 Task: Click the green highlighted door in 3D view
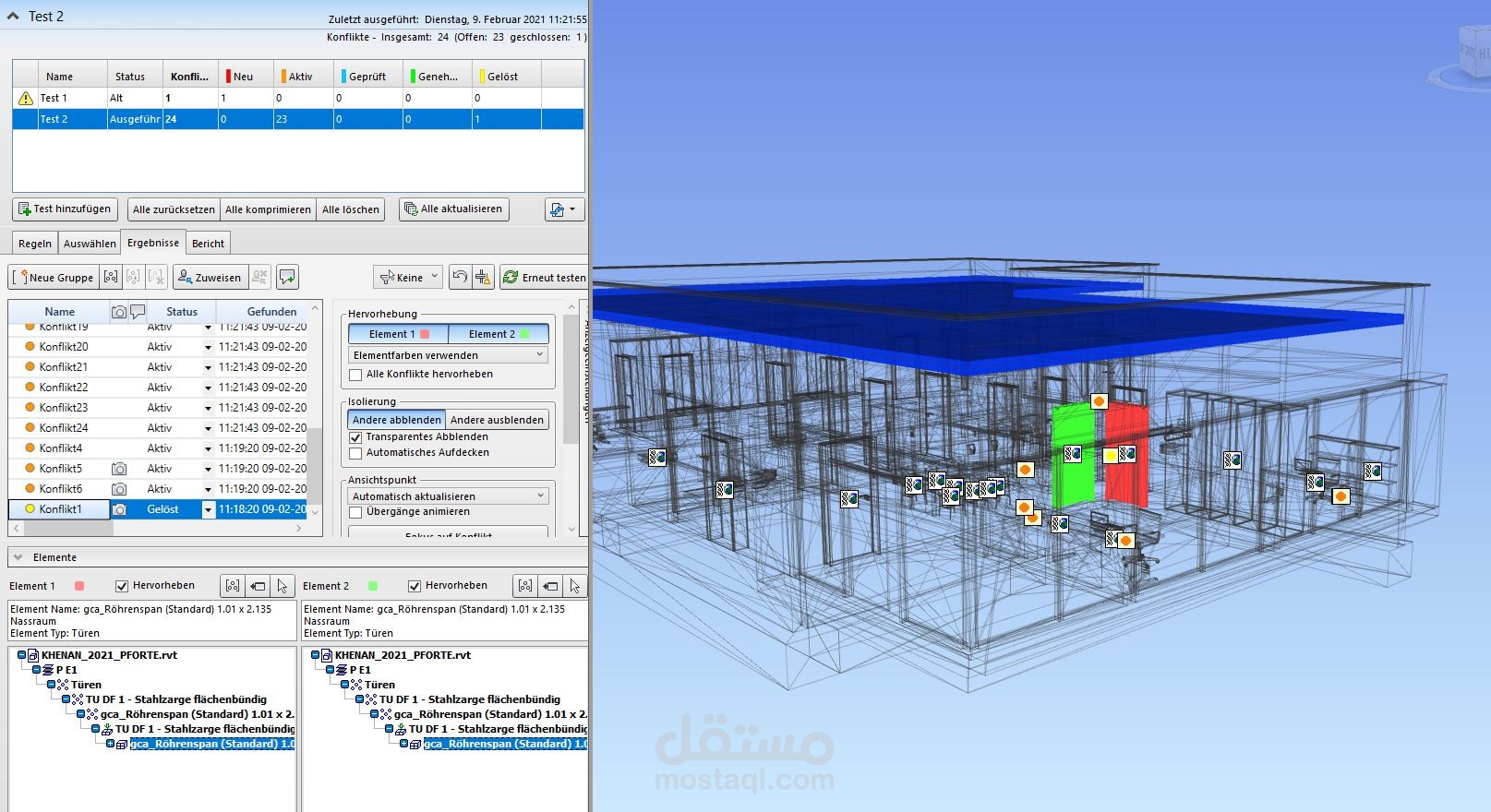coord(1073,454)
